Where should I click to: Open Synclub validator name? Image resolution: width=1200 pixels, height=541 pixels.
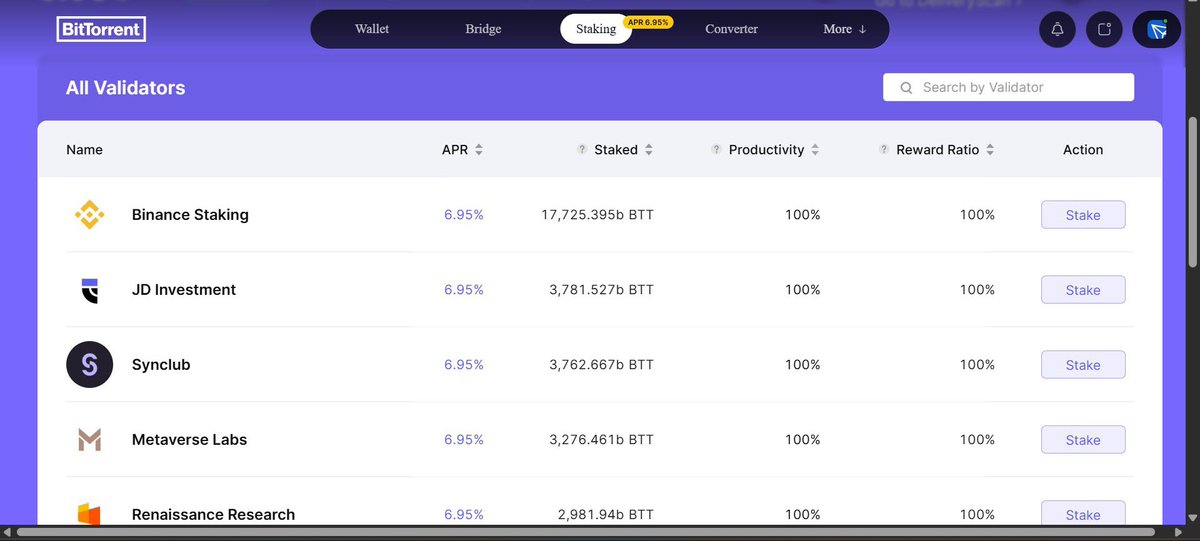[161, 365]
